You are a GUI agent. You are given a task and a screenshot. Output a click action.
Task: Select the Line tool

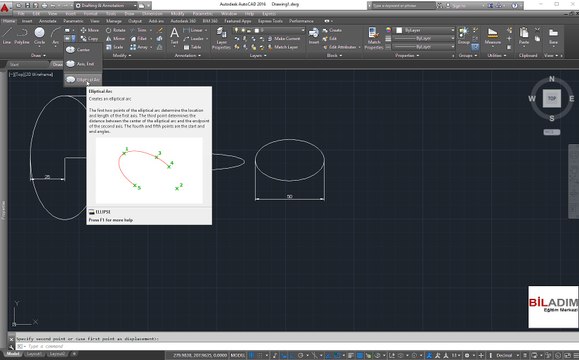pyautogui.click(x=7, y=35)
